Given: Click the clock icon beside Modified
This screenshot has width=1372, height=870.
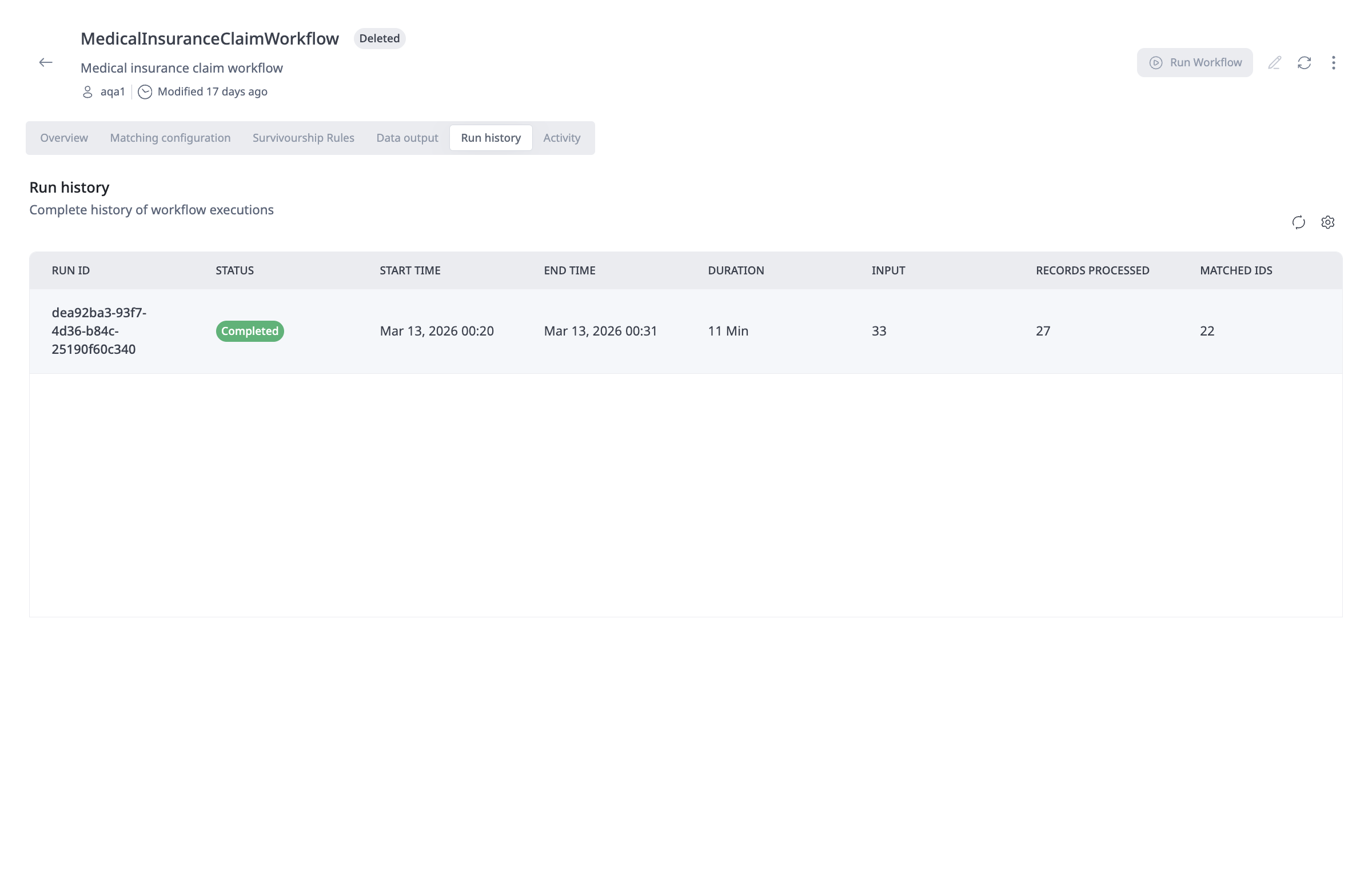Looking at the screenshot, I should click(145, 92).
